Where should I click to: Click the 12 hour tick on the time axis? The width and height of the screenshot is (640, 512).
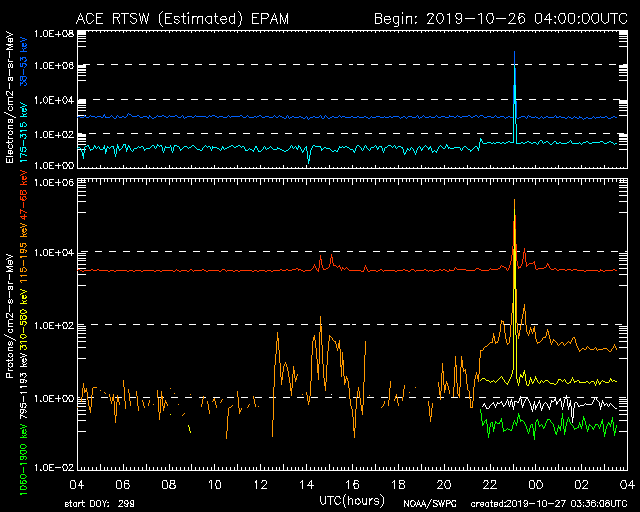click(260, 484)
